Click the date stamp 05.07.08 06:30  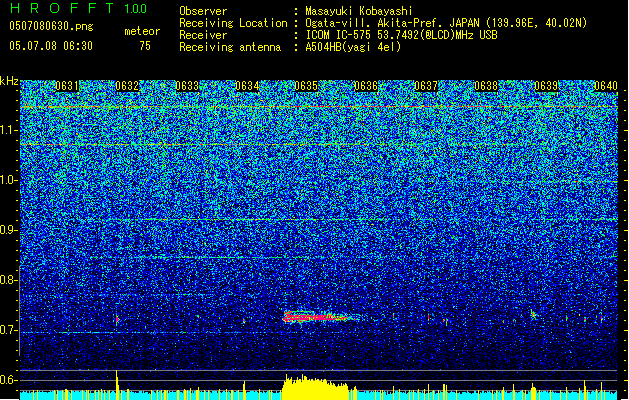point(51,46)
